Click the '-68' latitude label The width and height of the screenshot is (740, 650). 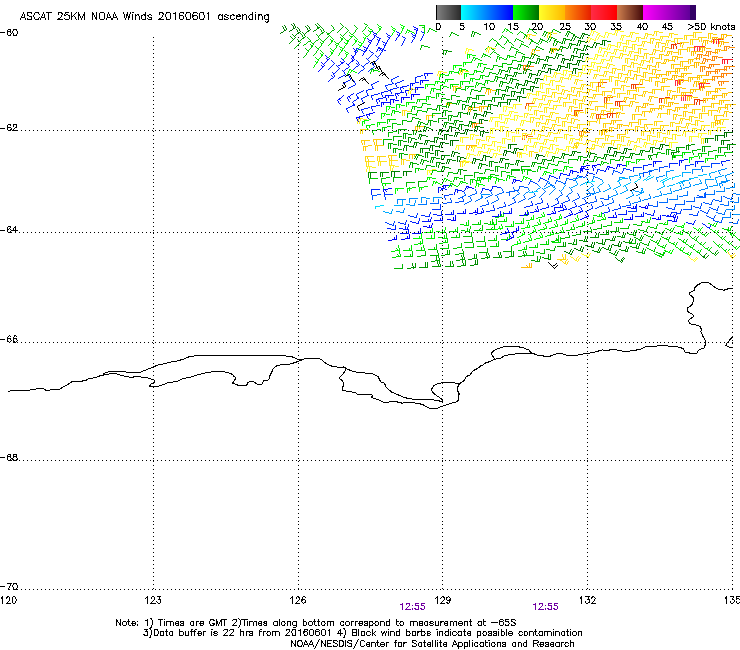9,457
